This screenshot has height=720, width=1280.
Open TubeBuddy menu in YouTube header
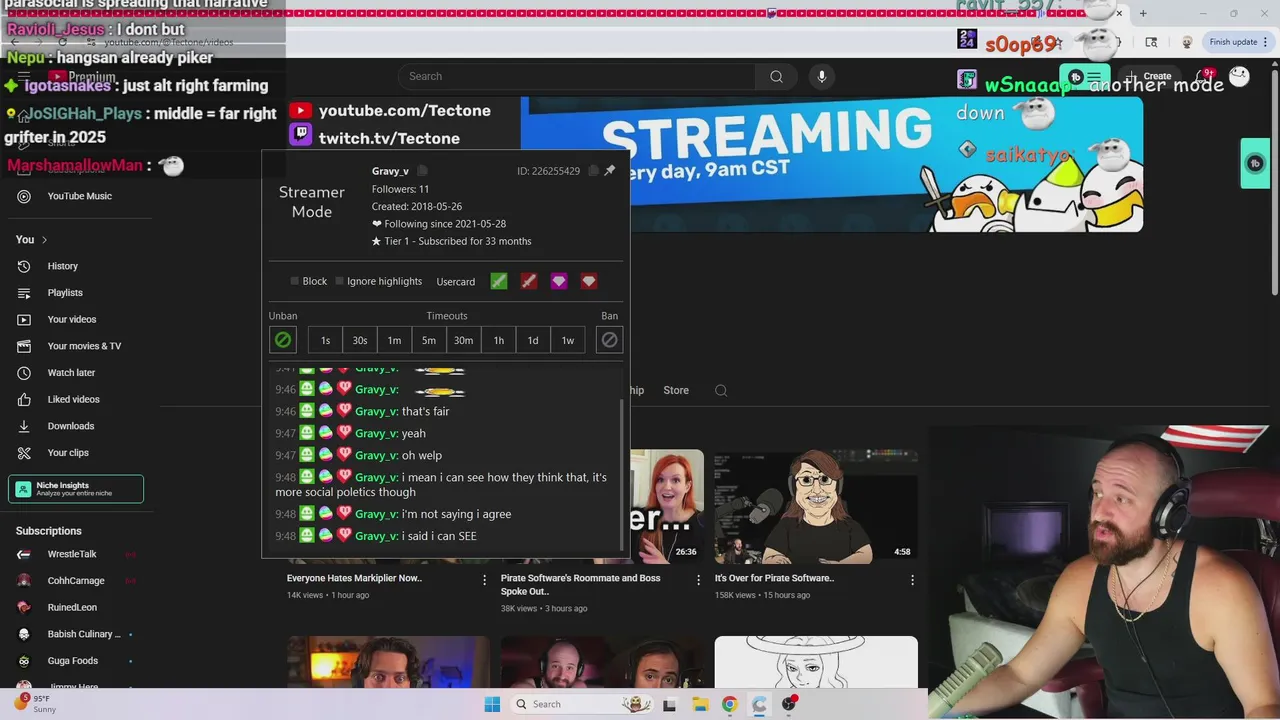pyautogui.click(x=1085, y=76)
